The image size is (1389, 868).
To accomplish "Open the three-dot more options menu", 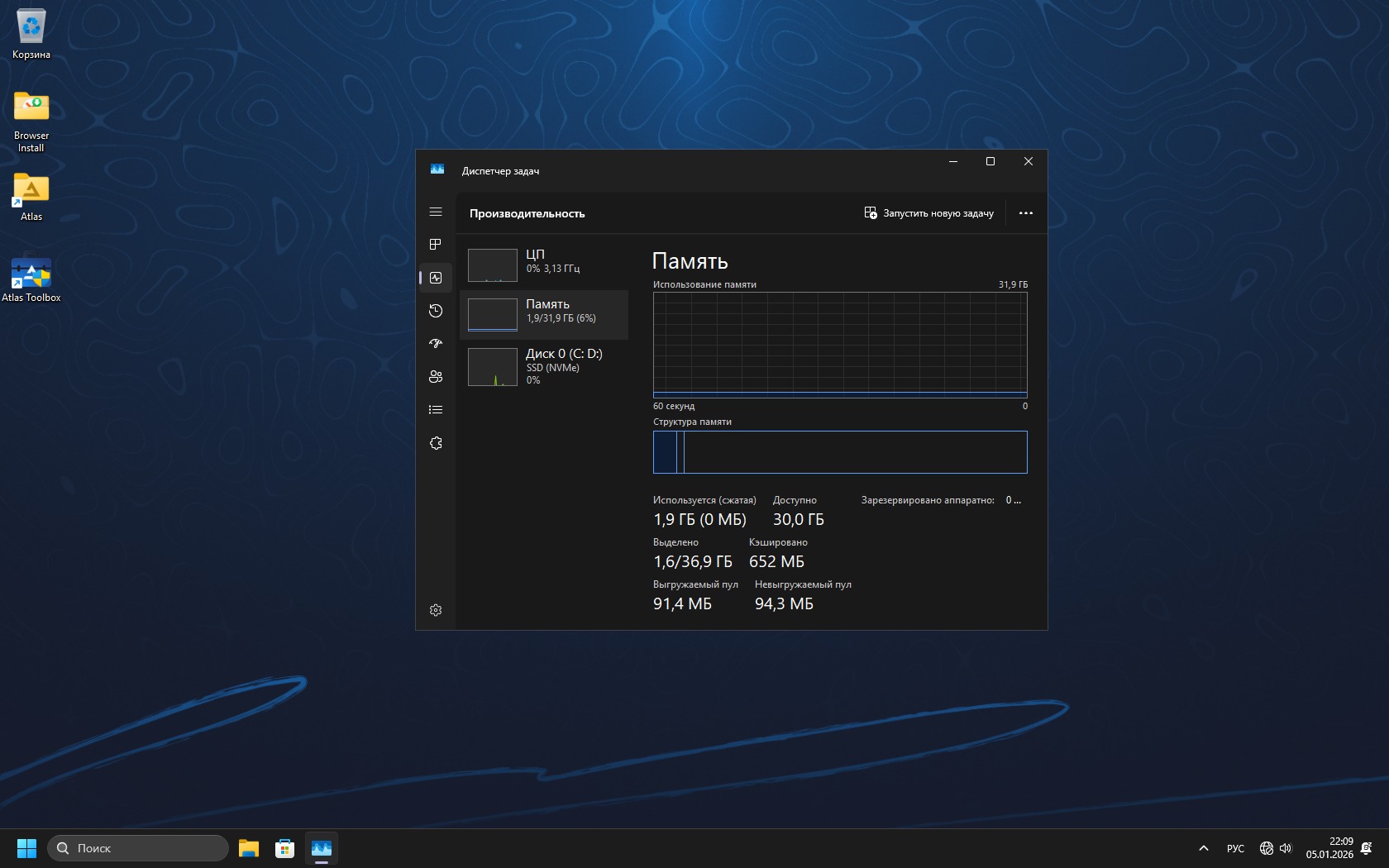I will 1026,213.
